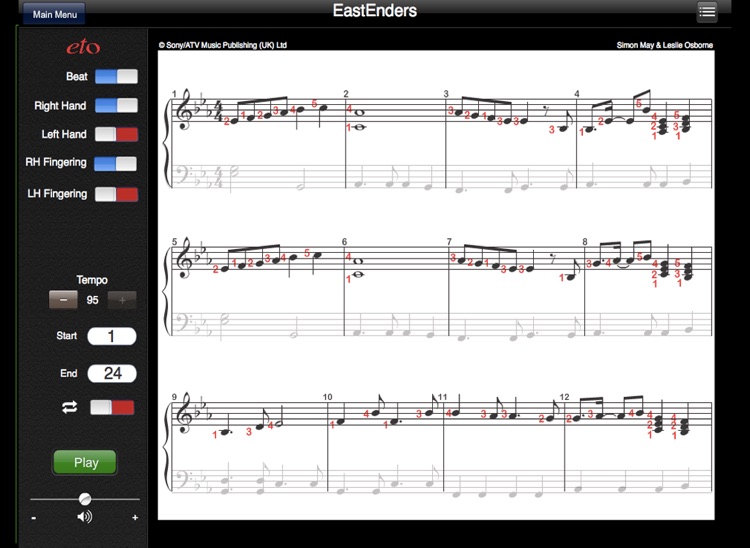750x548 pixels.
Task: Click bar number 3 in the score
Action: coord(446,94)
